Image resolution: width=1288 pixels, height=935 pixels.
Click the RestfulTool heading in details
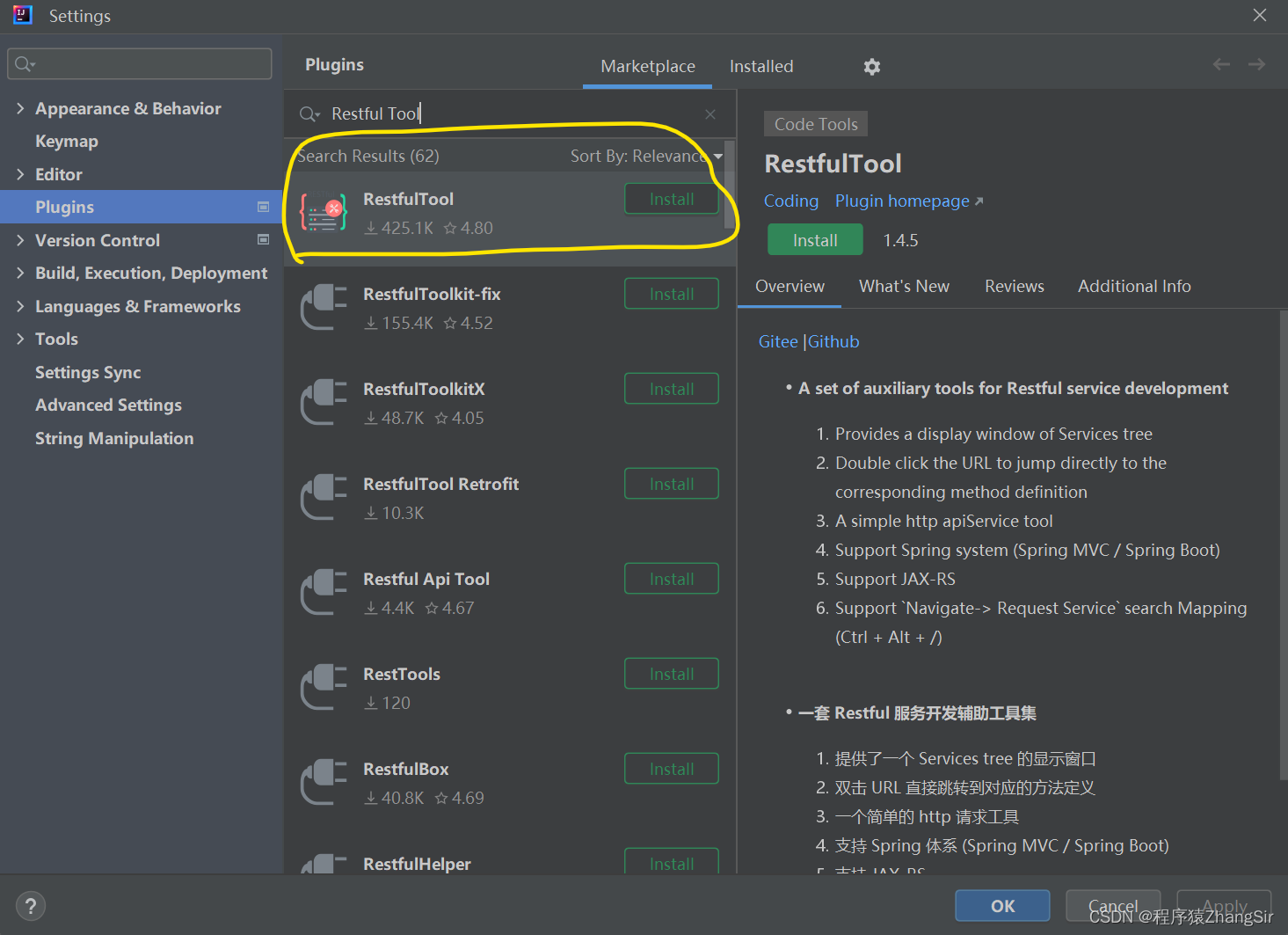point(833,164)
